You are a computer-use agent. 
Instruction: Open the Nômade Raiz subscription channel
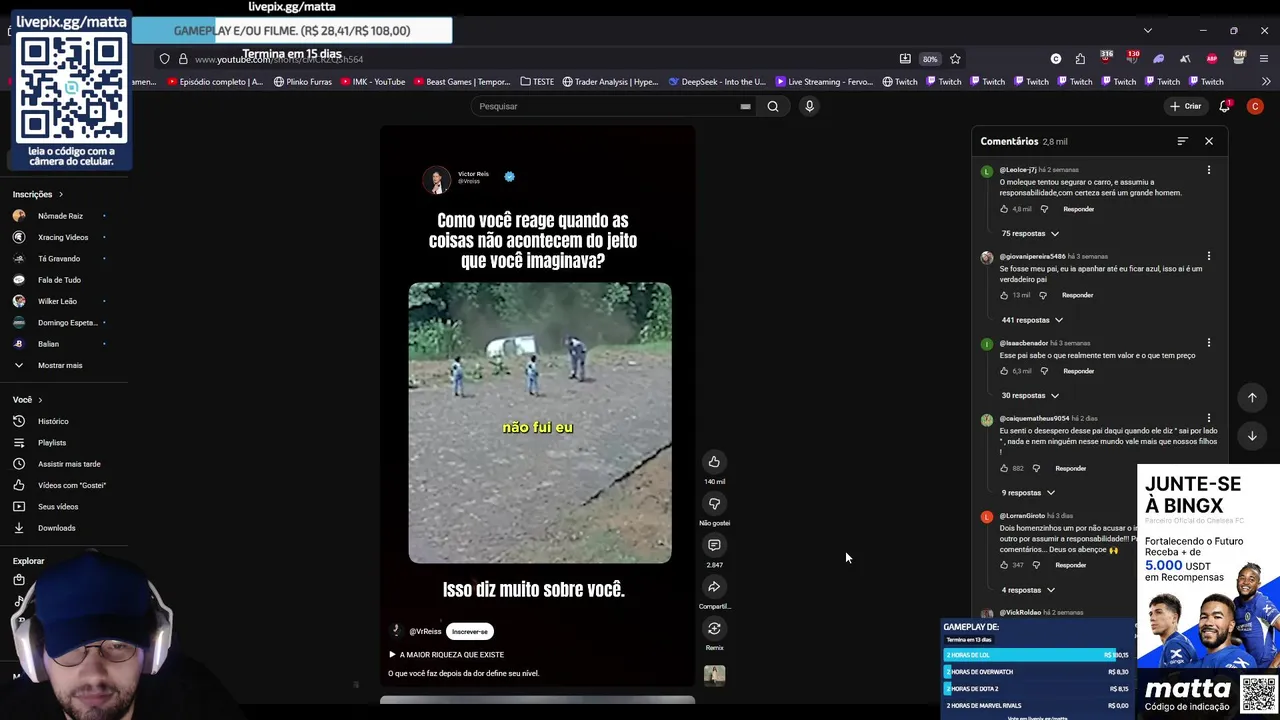tap(60, 216)
